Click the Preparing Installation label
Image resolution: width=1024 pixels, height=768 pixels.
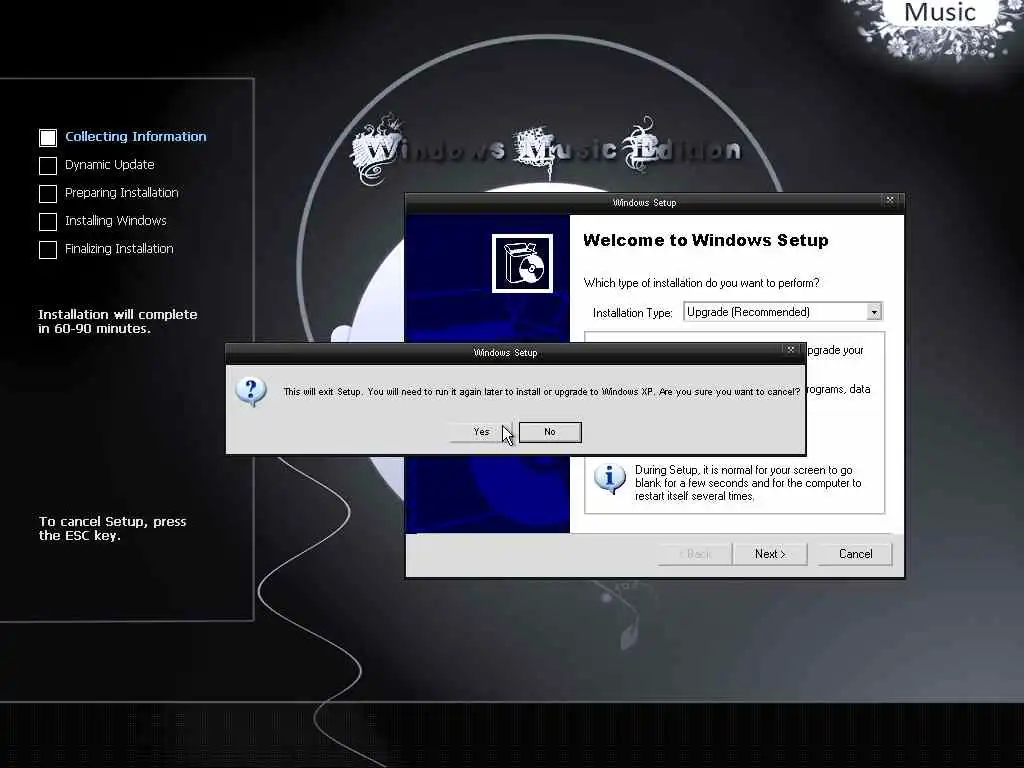coord(121,193)
